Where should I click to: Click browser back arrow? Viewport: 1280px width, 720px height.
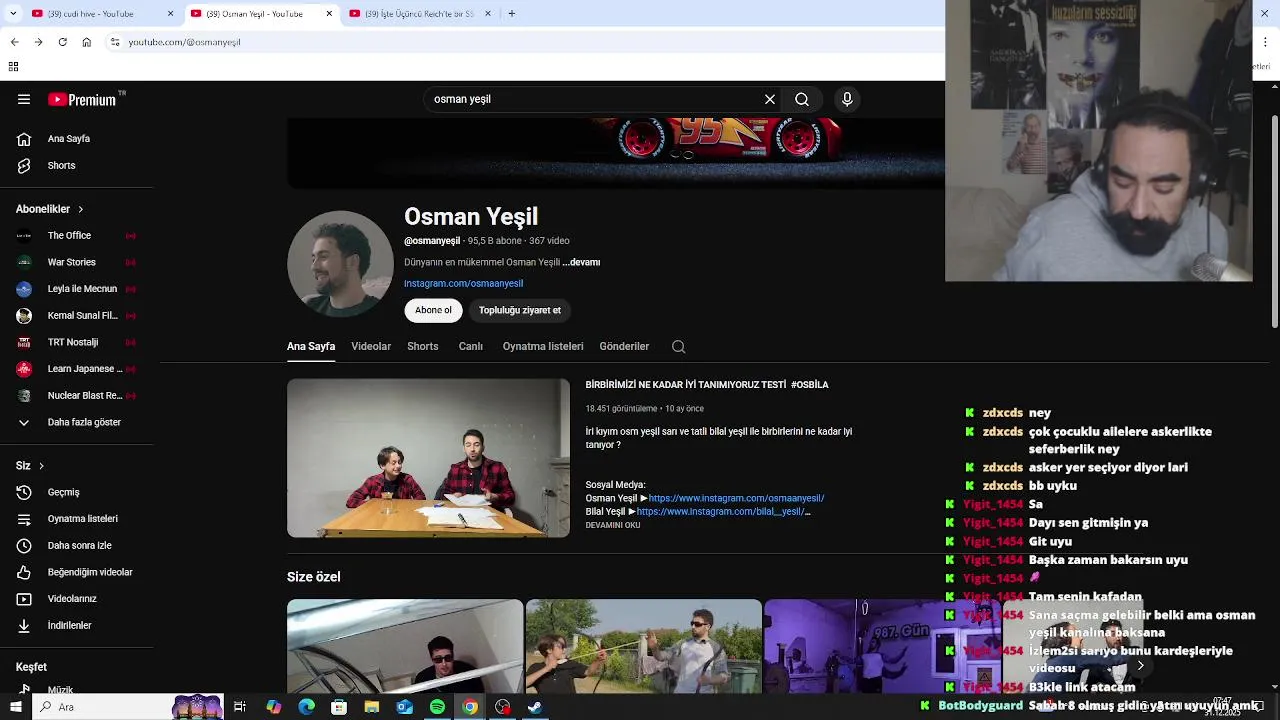14,42
